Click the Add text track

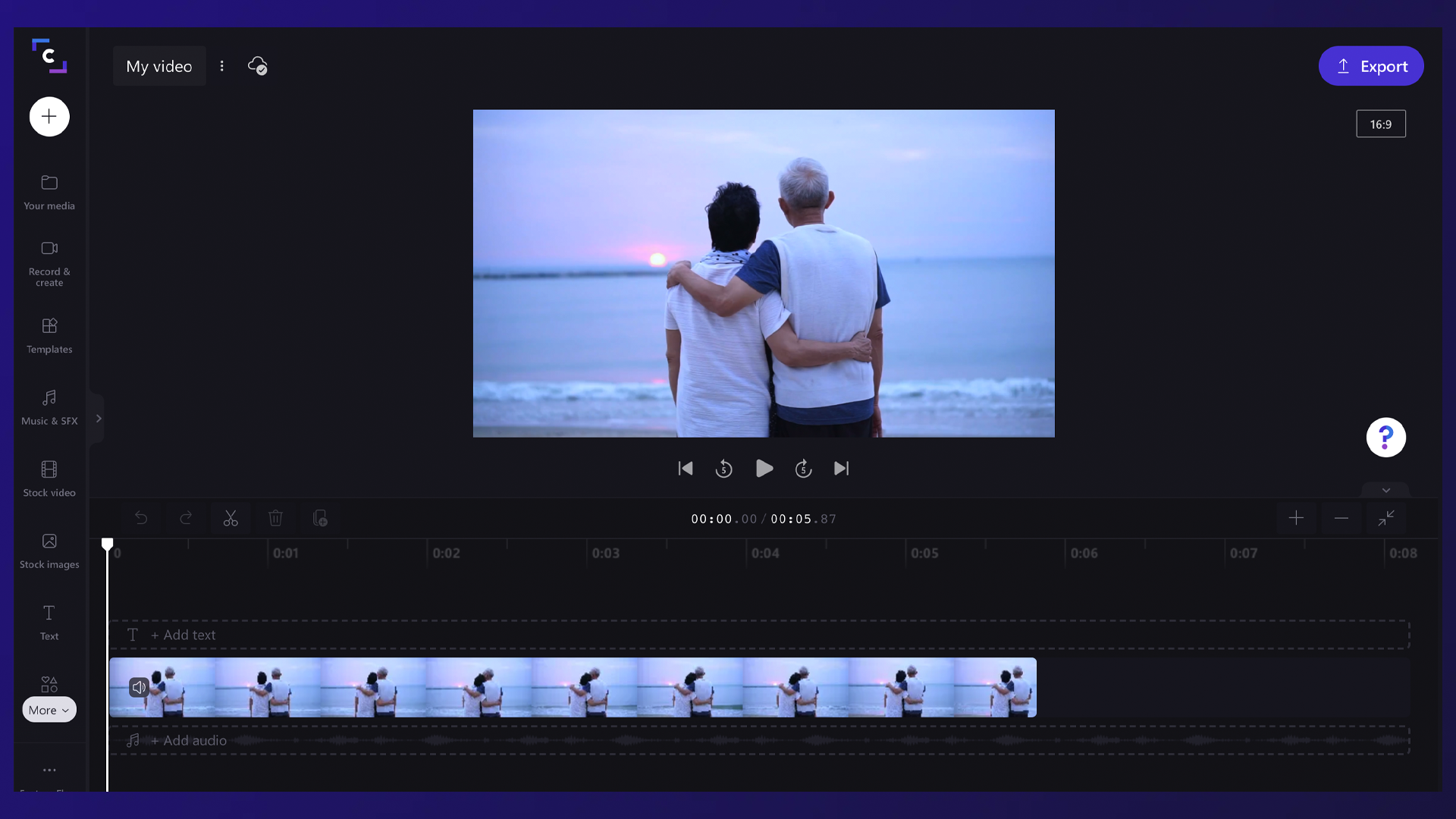coord(183,635)
